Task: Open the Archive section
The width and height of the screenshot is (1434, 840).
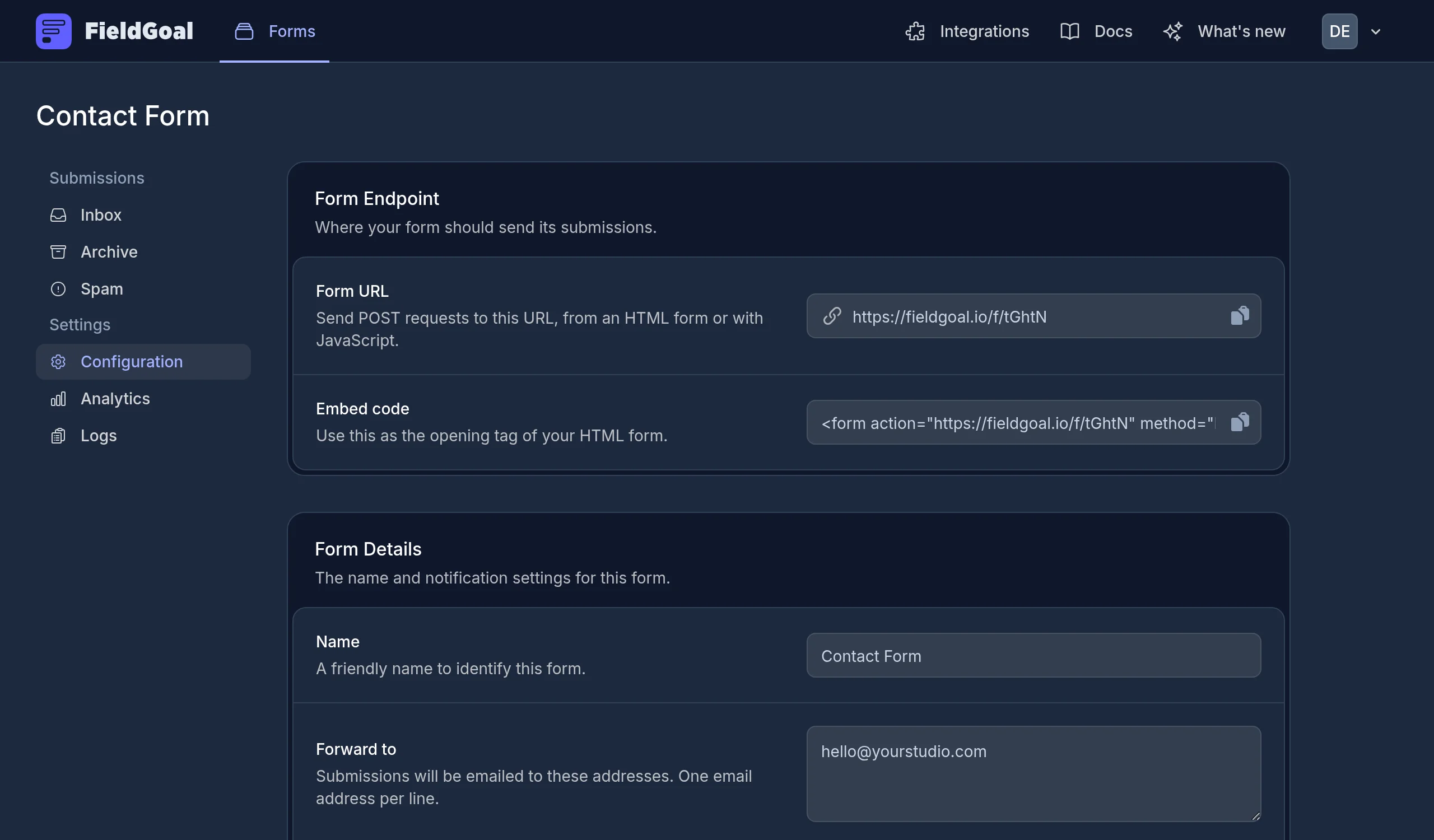Action: 143,252
